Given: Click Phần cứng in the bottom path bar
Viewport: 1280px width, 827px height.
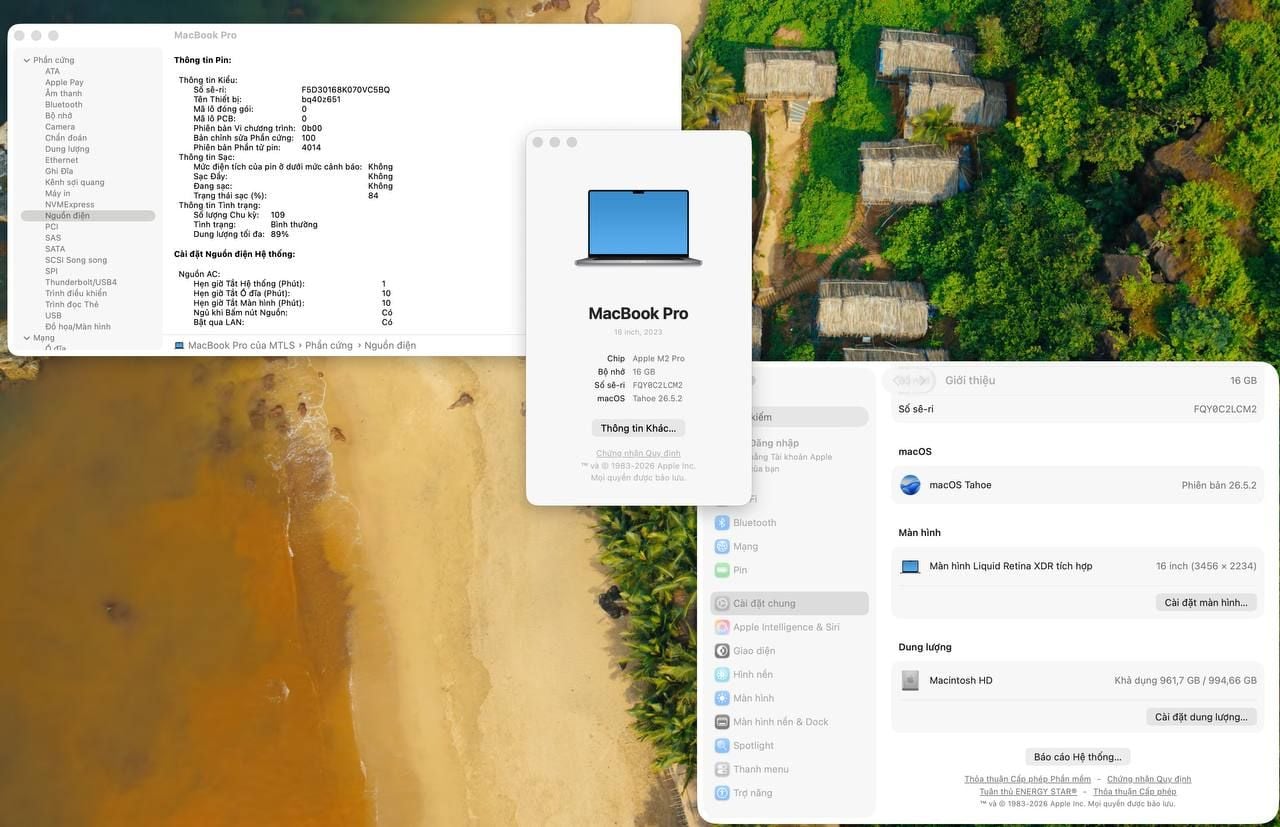Looking at the screenshot, I should coord(329,346).
